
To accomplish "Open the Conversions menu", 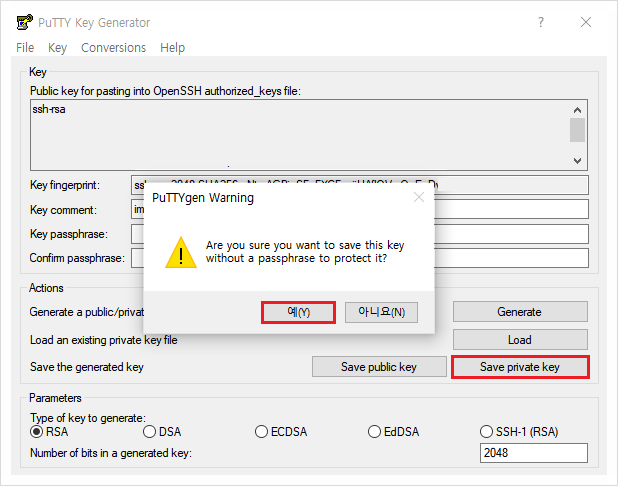I will coord(114,48).
